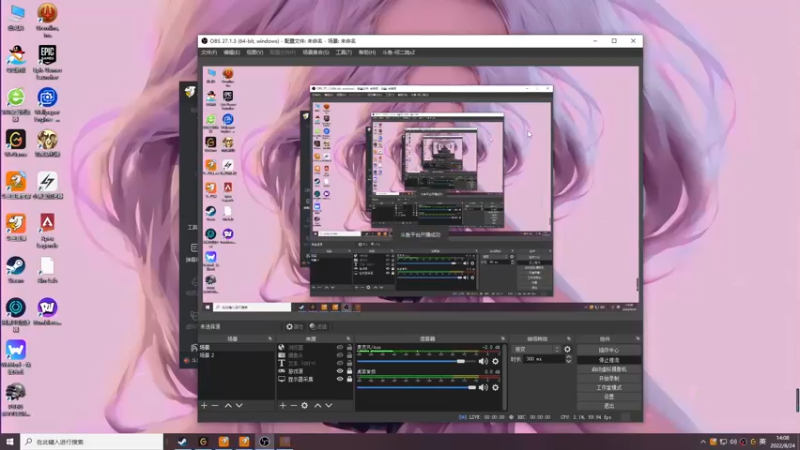Toggle visibility eye of text (GDI+) source
The height and width of the screenshot is (450, 800).
click(340, 363)
